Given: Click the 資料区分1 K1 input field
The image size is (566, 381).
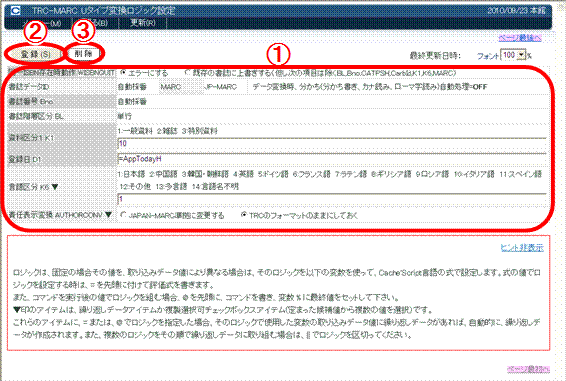Looking at the screenshot, I should (332, 143).
